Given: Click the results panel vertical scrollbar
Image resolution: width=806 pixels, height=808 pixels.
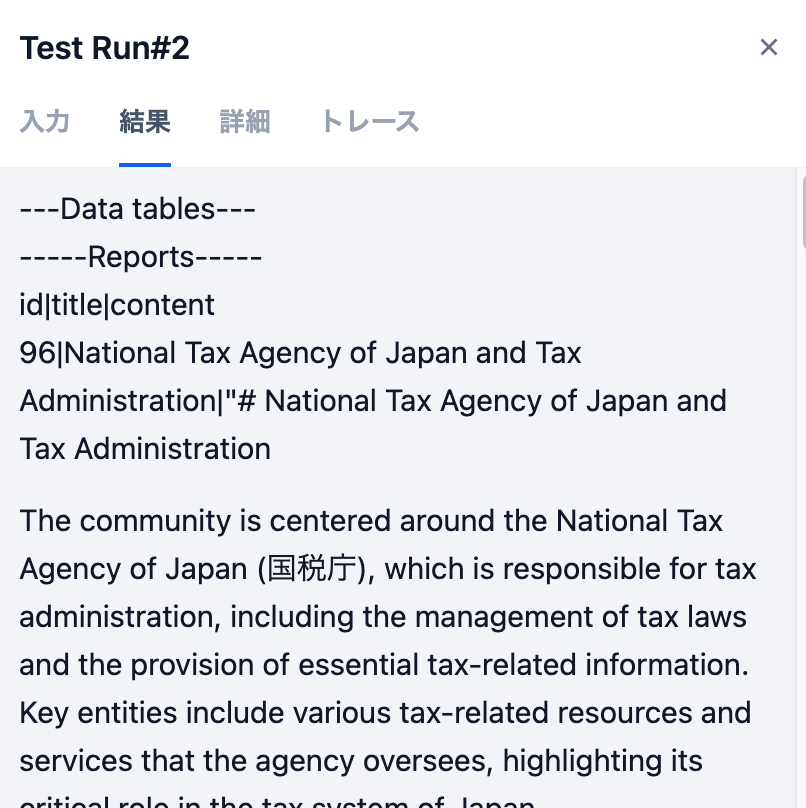Looking at the screenshot, I should (803, 211).
